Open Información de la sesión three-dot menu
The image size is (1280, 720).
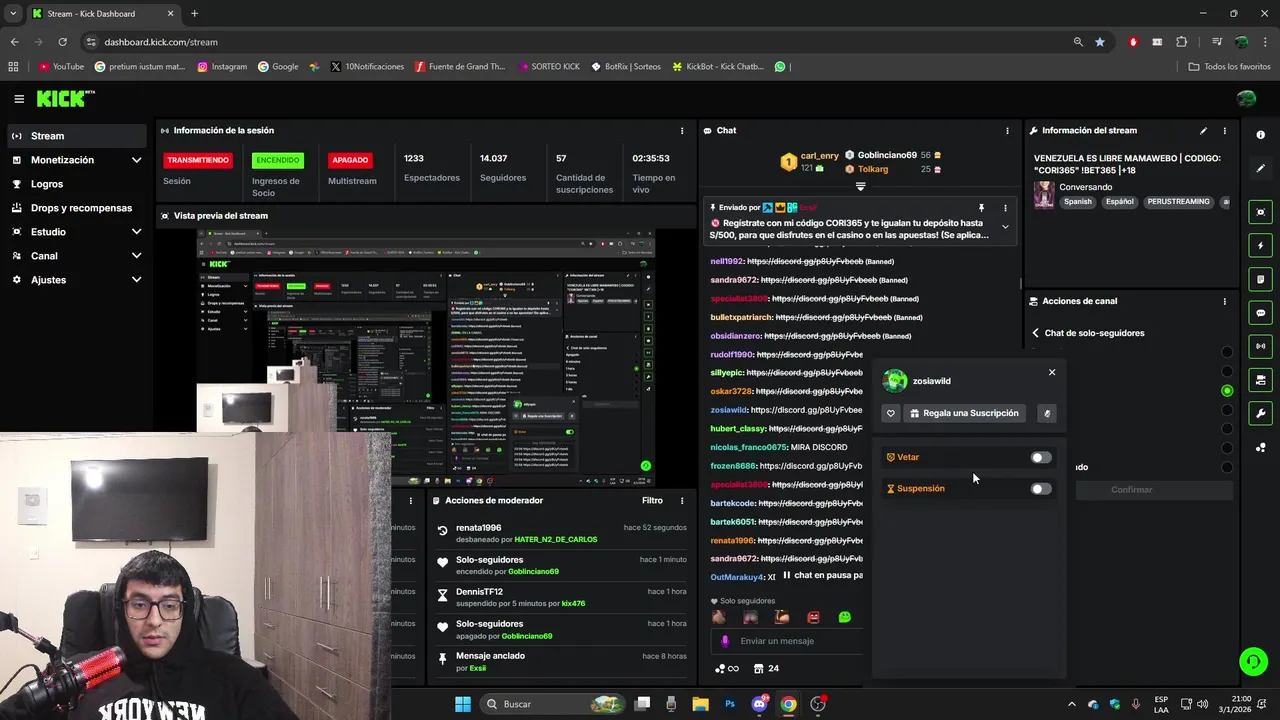tap(682, 131)
